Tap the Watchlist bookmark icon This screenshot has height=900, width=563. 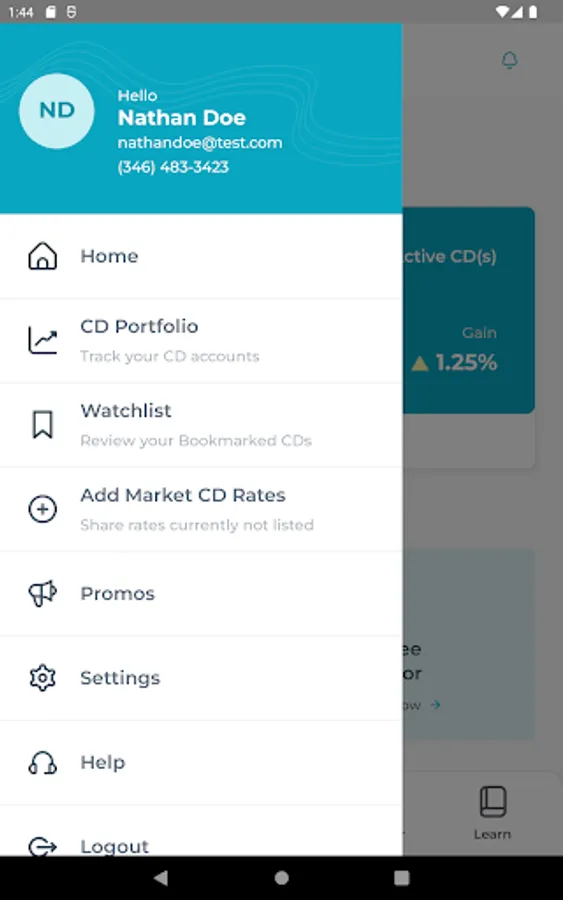42,425
